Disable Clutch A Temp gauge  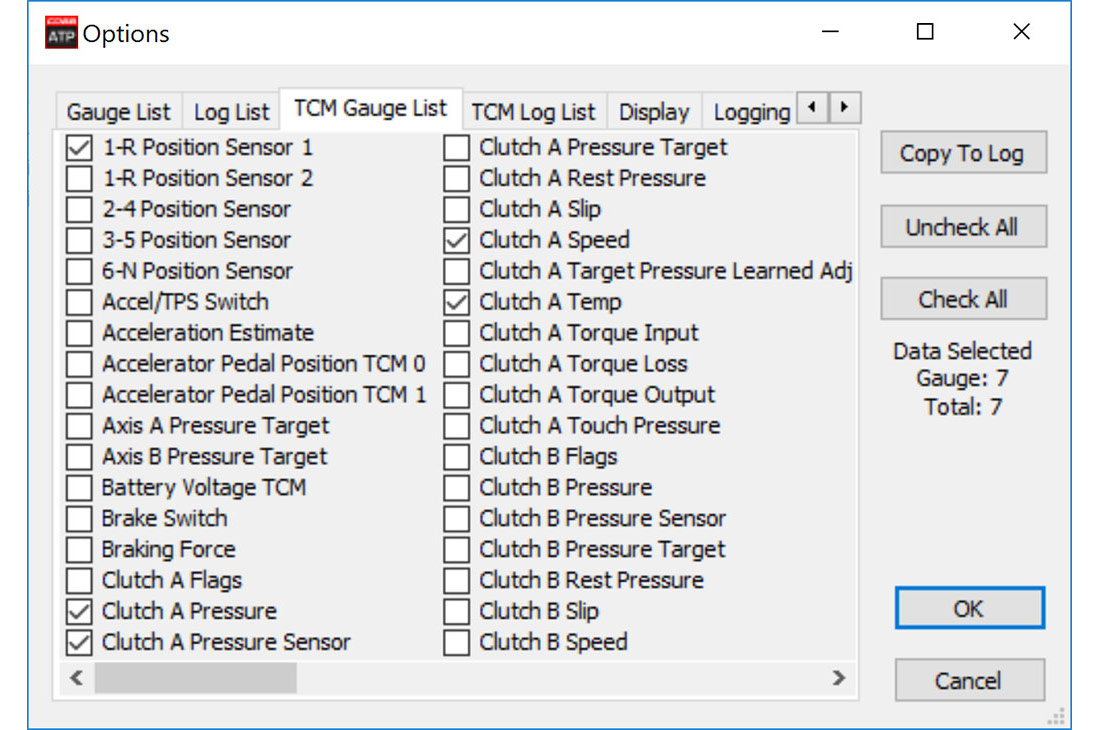tap(457, 302)
